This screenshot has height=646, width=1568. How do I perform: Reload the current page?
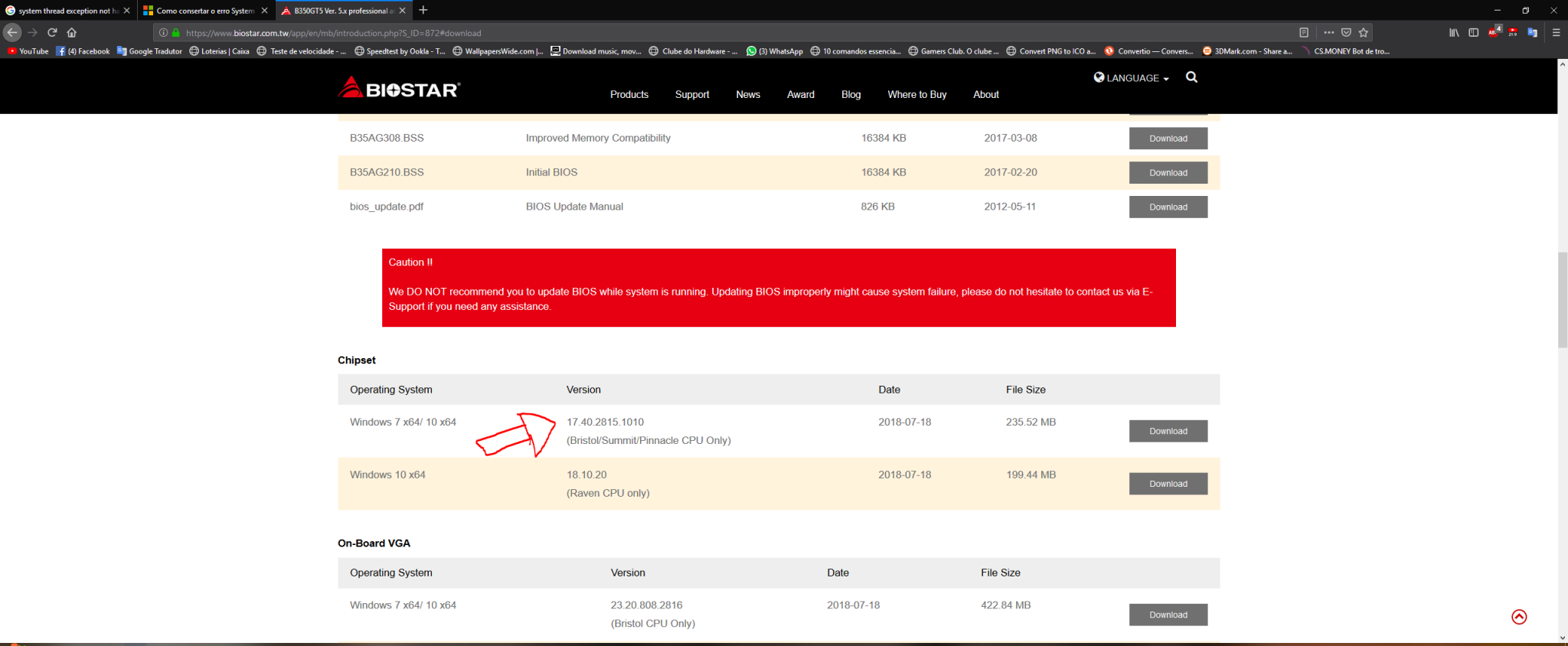pos(52,33)
